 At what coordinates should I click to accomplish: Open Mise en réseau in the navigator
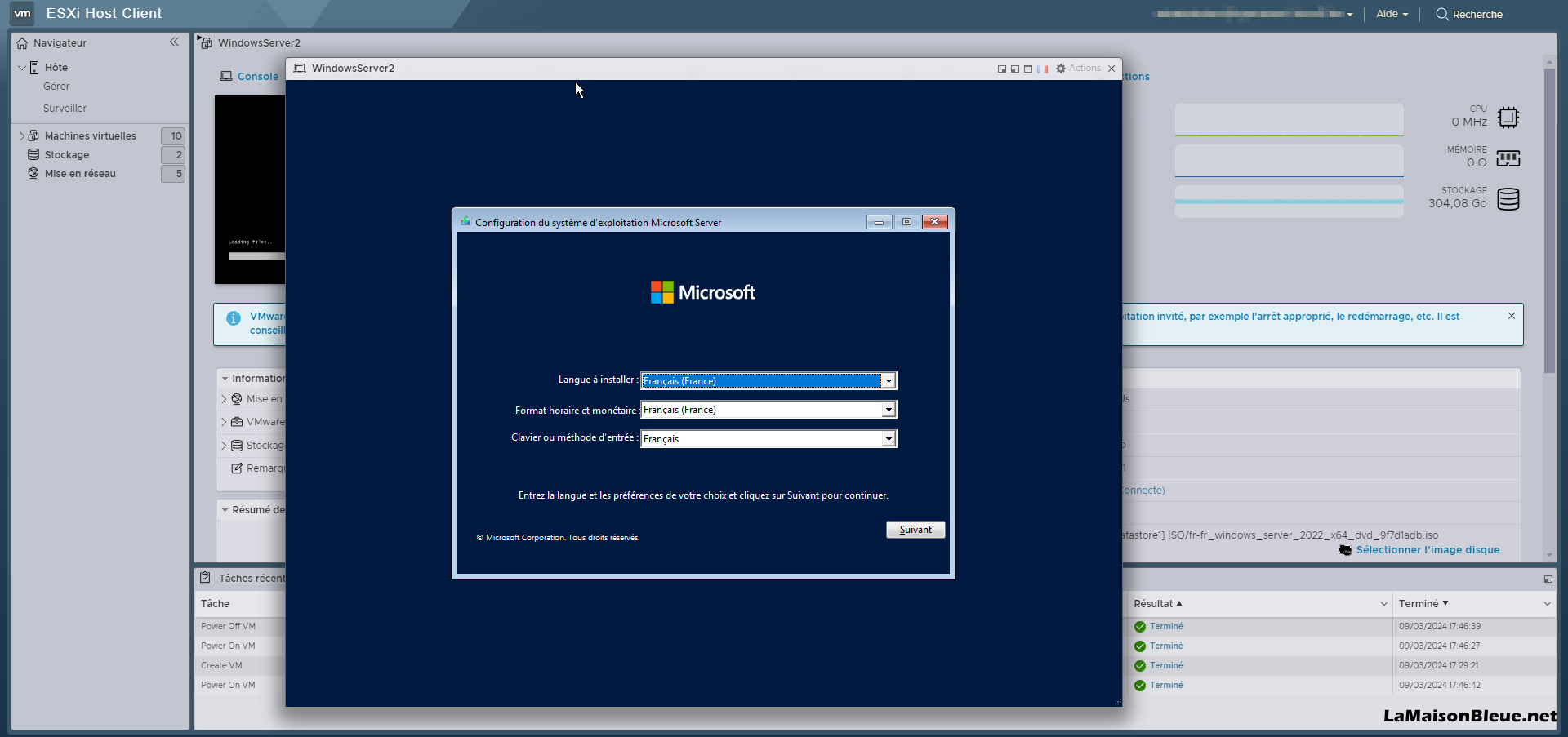[80, 174]
